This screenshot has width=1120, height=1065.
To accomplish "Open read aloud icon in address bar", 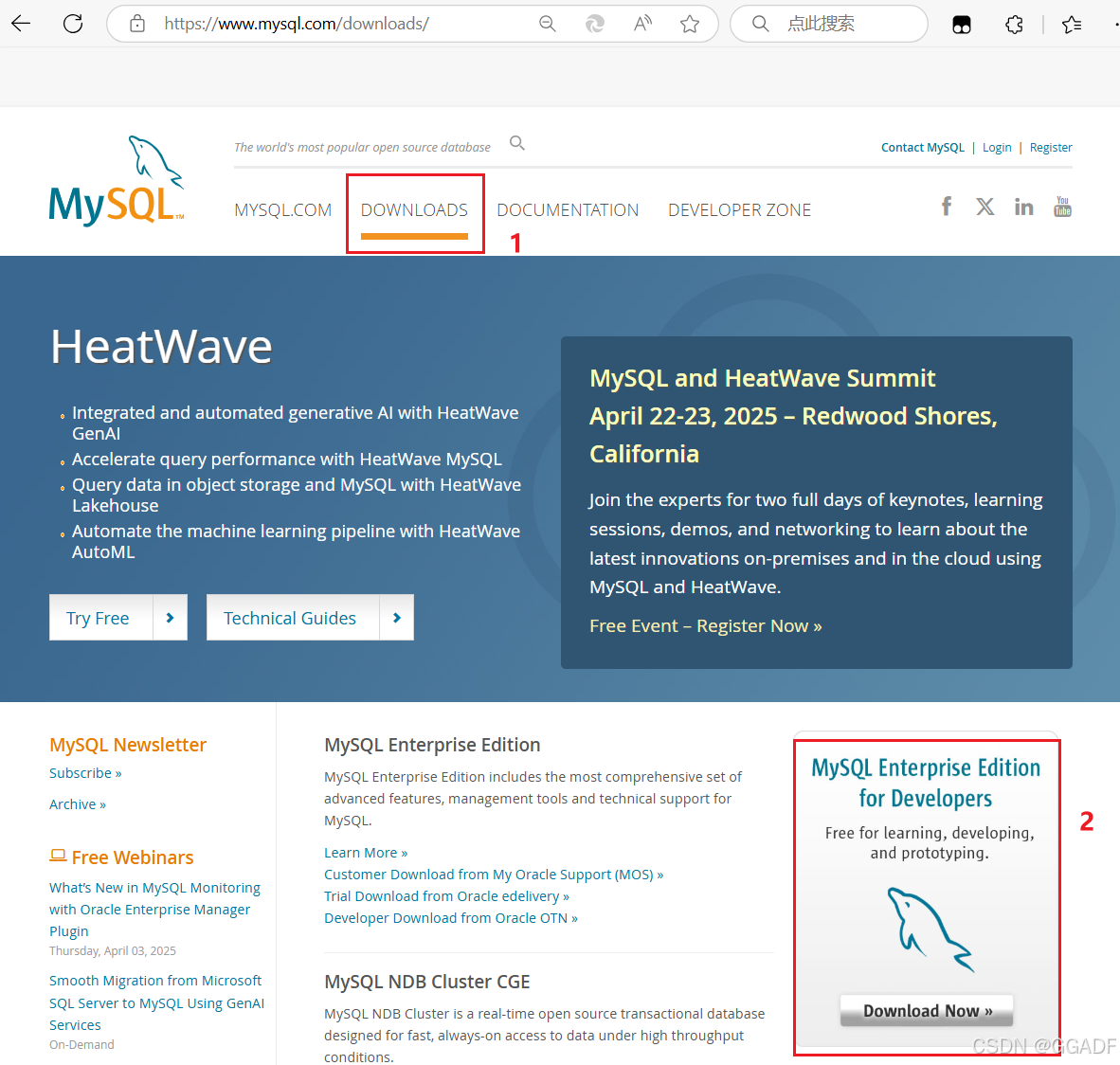I will point(642,24).
